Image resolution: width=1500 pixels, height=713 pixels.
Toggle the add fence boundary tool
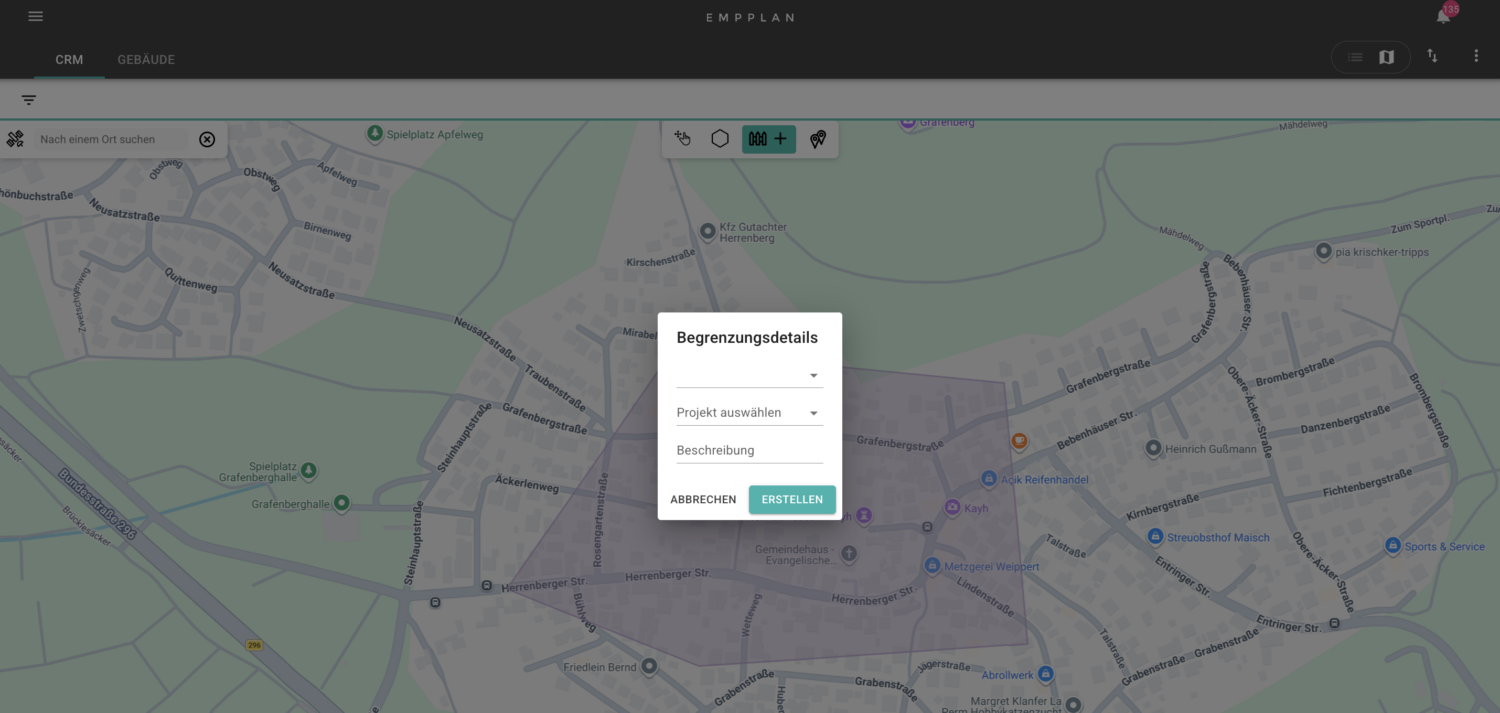768,139
